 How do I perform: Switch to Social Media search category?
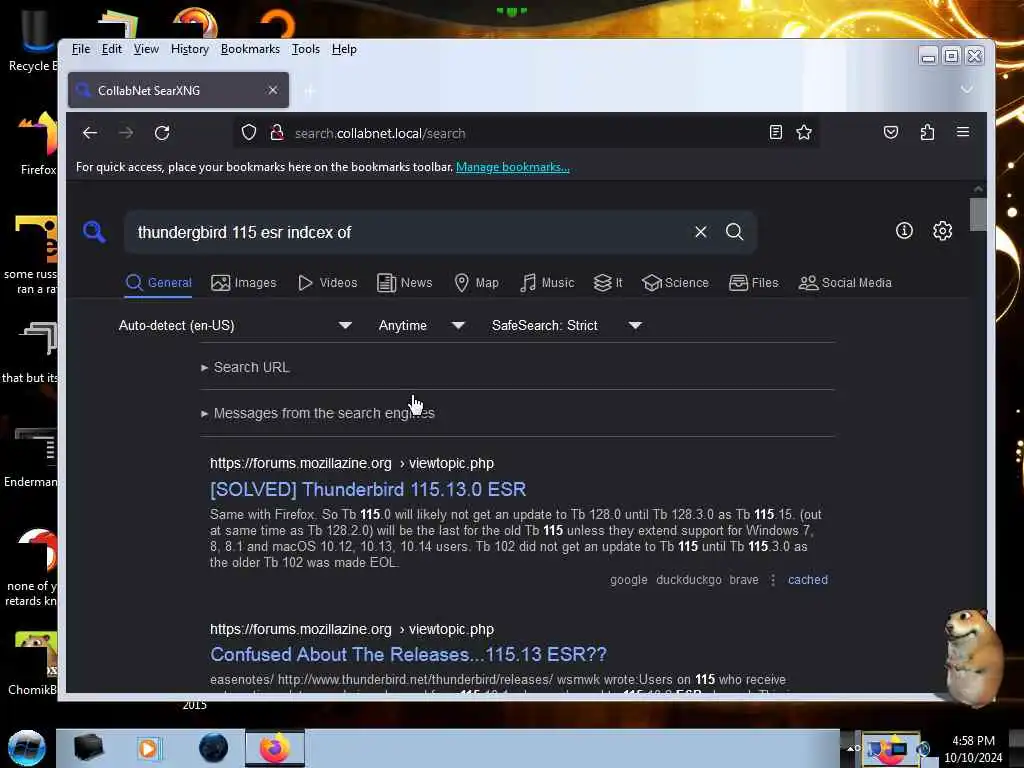(845, 283)
